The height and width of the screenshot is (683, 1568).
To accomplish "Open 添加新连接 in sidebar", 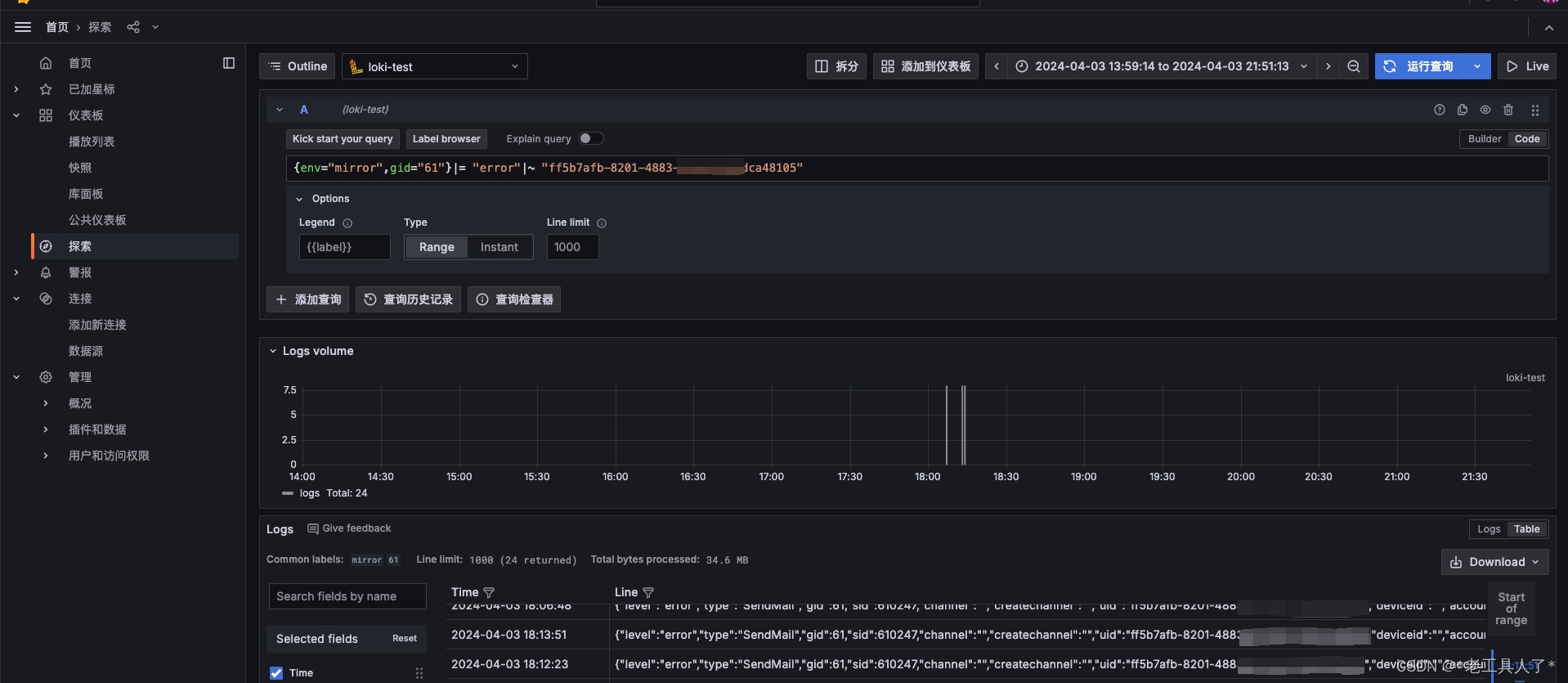I will [x=97, y=325].
